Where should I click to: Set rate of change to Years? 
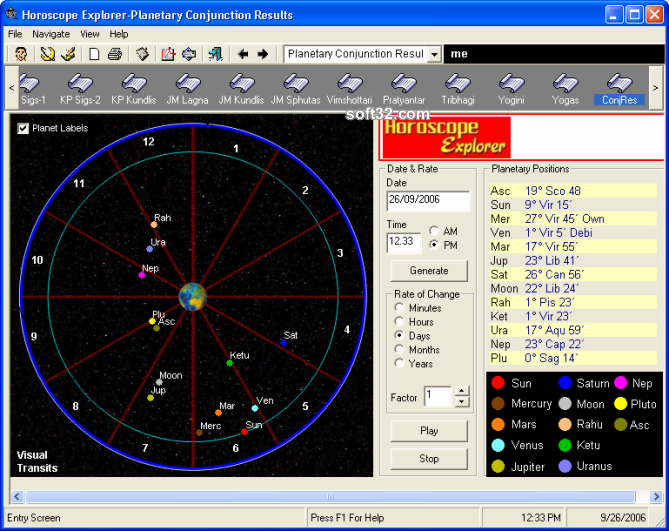399,363
